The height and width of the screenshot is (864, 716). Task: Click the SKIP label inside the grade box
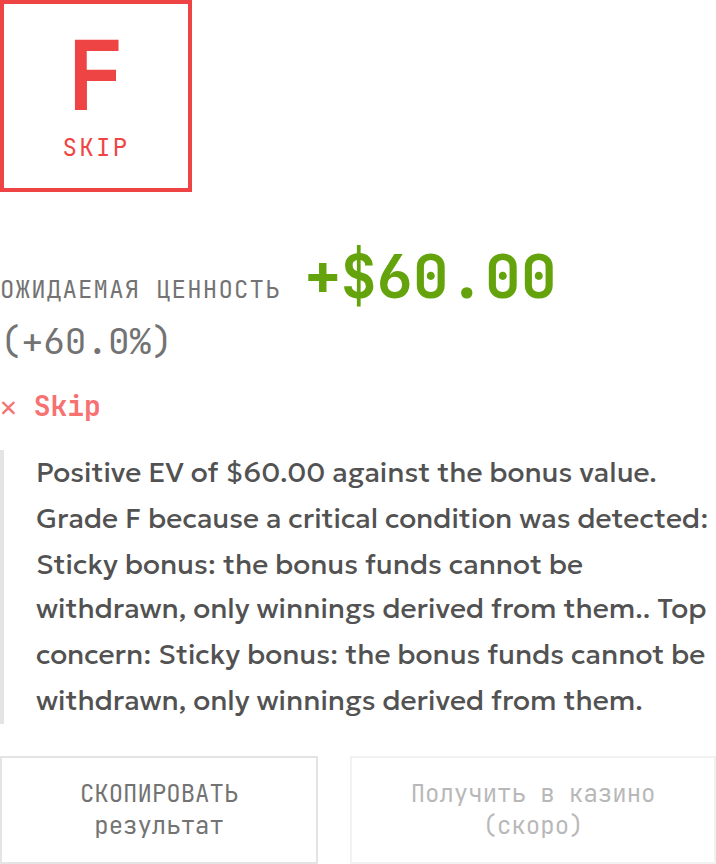[x=95, y=147]
